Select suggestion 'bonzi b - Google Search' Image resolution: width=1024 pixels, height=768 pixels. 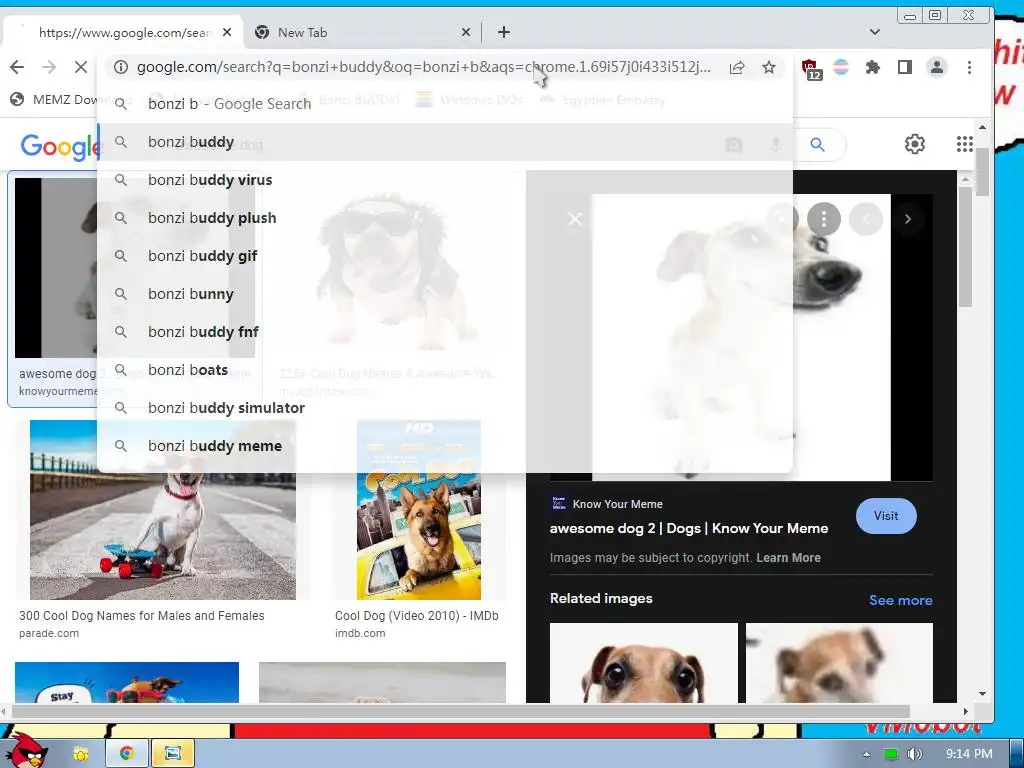(445, 104)
